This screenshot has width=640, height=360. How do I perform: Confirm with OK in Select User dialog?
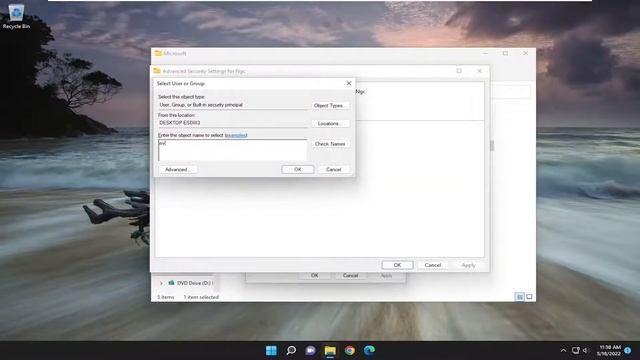[x=298, y=169]
